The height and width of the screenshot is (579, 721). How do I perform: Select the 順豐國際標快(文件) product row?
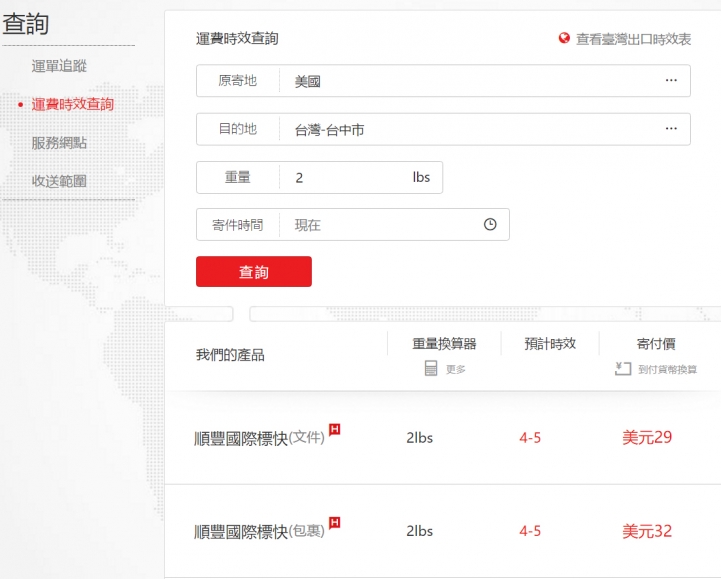pos(443,437)
